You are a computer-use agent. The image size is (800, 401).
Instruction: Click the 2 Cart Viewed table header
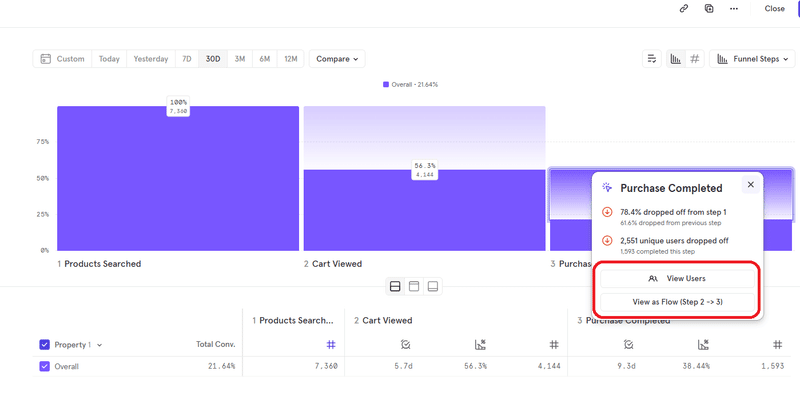tap(383, 320)
